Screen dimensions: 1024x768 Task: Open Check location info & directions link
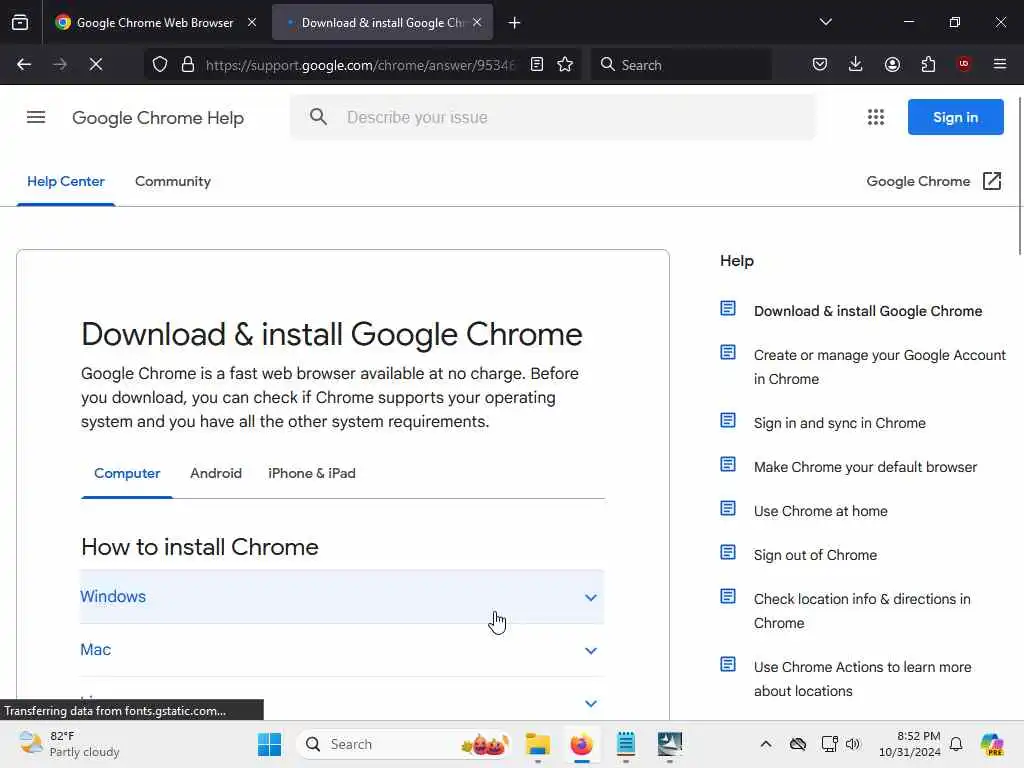point(862,611)
